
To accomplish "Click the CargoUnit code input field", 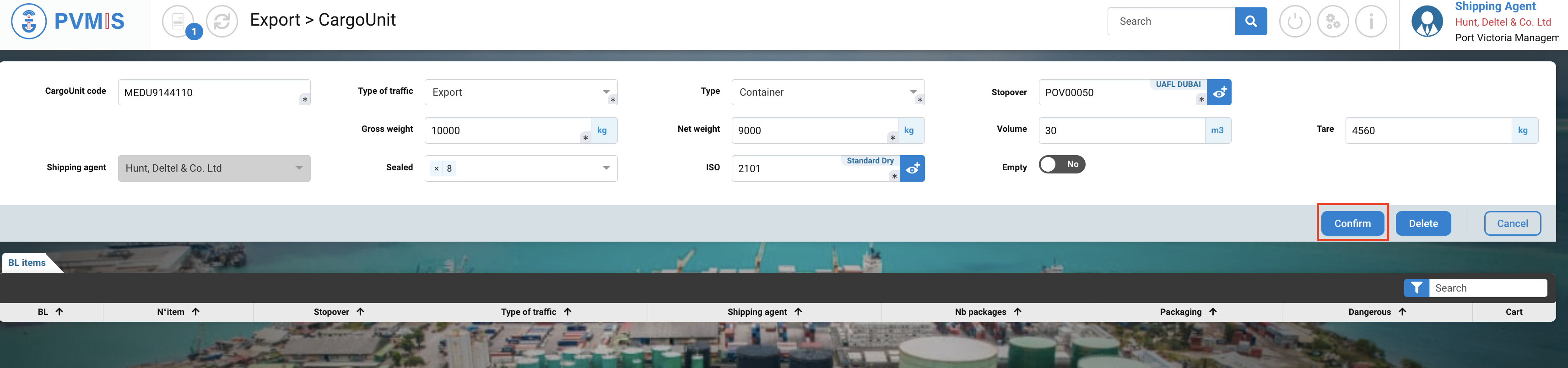I will [x=210, y=92].
